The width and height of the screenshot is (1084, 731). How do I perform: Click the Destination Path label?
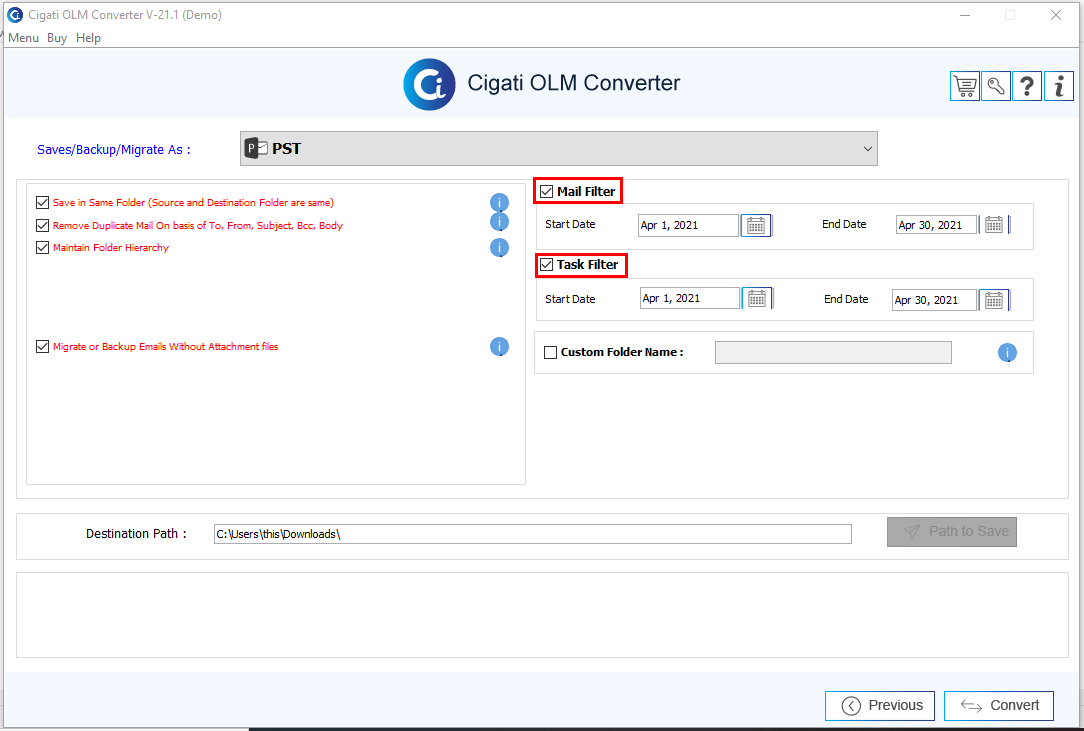click(136, 534)
